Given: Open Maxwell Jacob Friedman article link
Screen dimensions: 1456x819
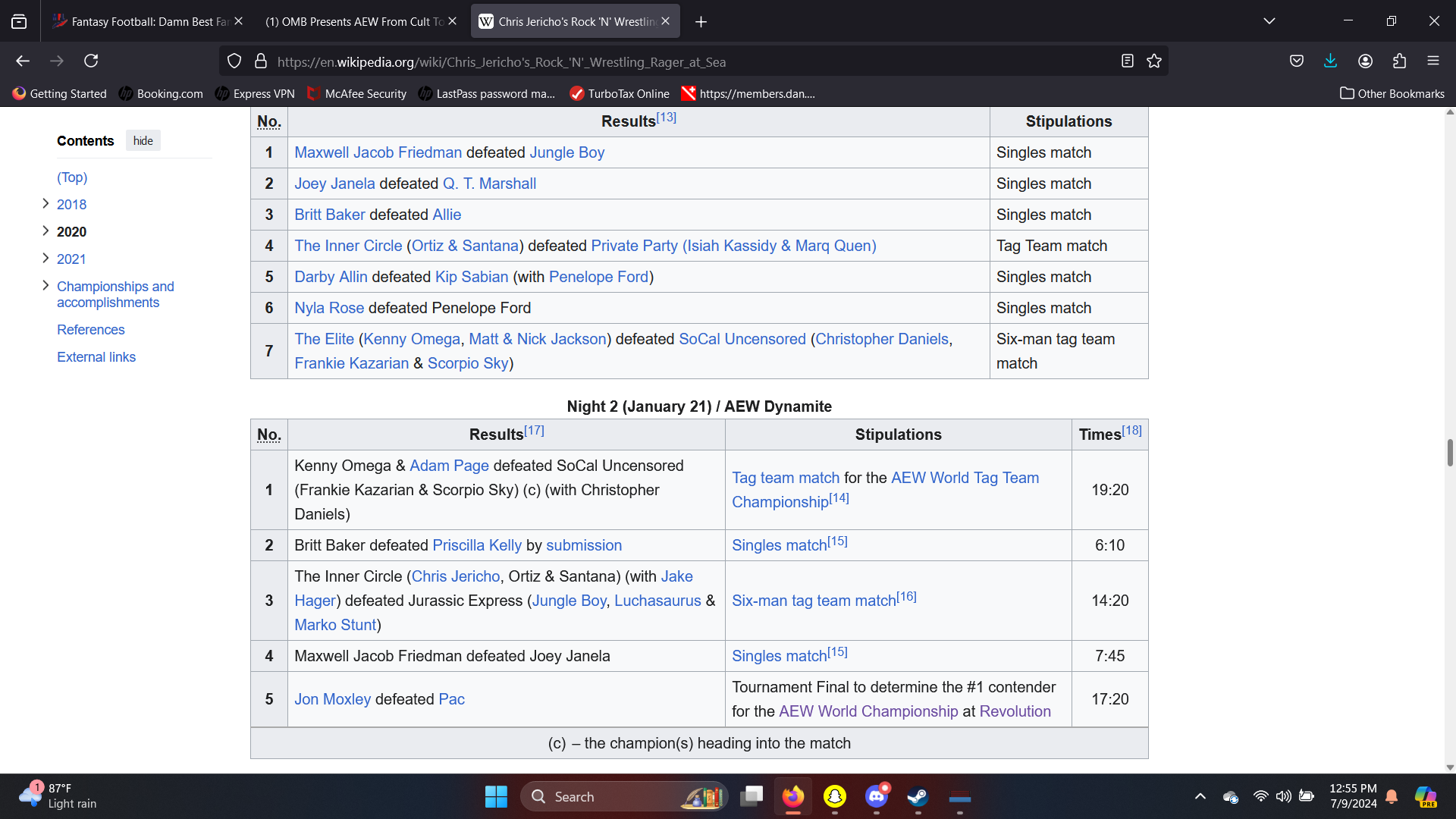Looking at the screenshot, I should 378,152.
